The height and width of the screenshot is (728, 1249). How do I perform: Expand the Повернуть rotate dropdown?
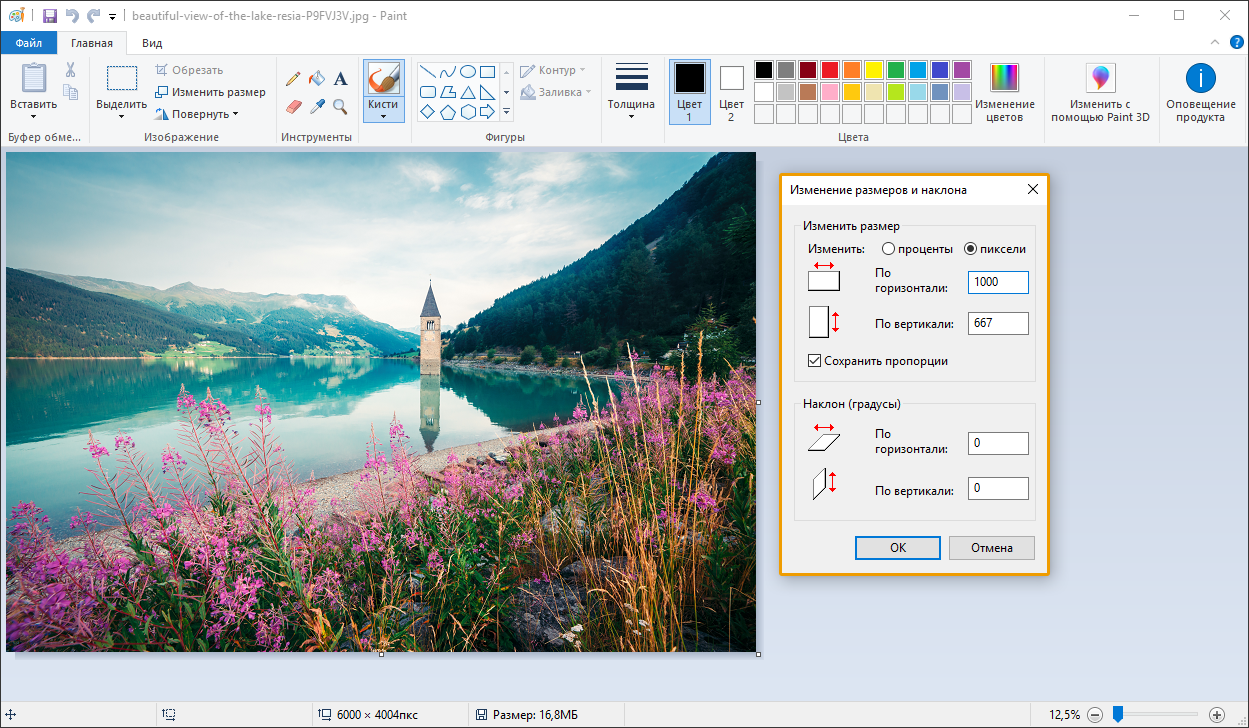tap(198, 114)
